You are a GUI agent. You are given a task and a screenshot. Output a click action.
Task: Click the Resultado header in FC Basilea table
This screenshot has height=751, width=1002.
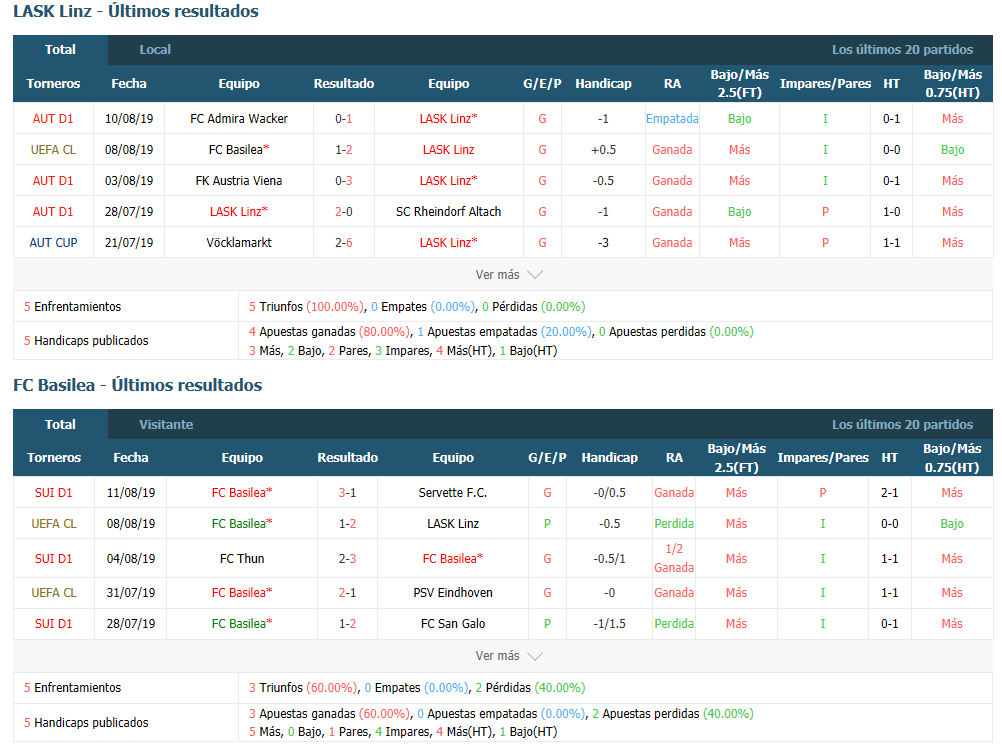(348, 458)
